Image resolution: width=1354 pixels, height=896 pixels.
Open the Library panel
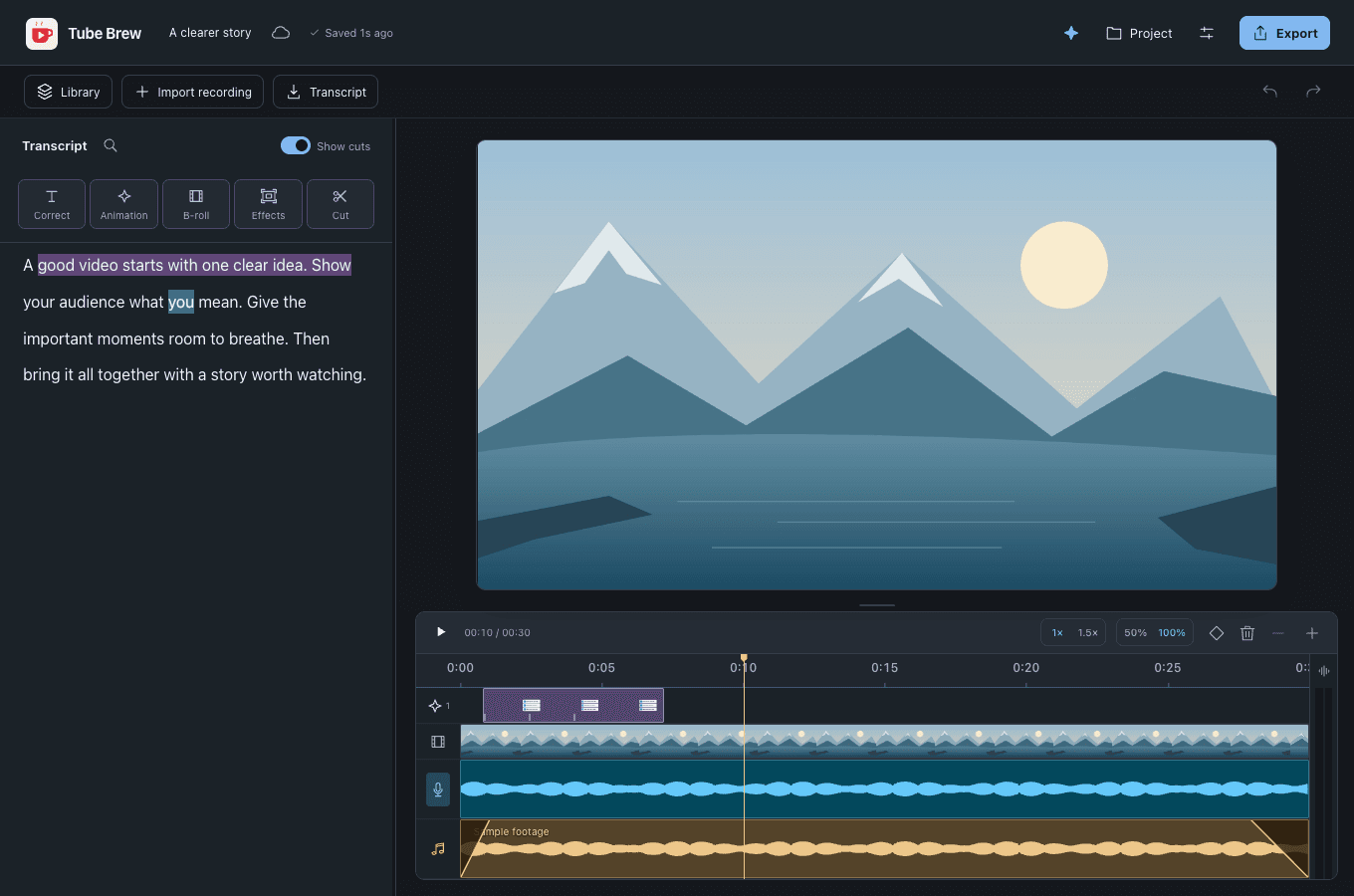[x=68, y=92]
